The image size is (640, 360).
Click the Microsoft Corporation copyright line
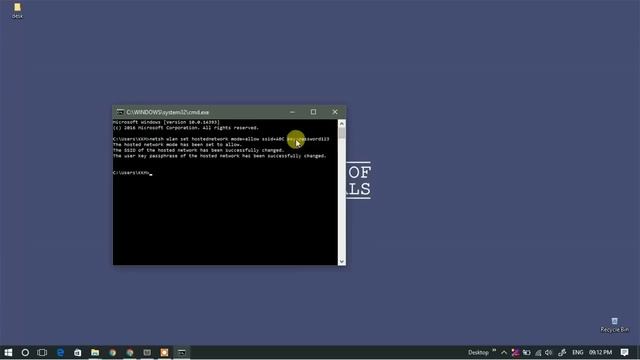click(186, 128)
